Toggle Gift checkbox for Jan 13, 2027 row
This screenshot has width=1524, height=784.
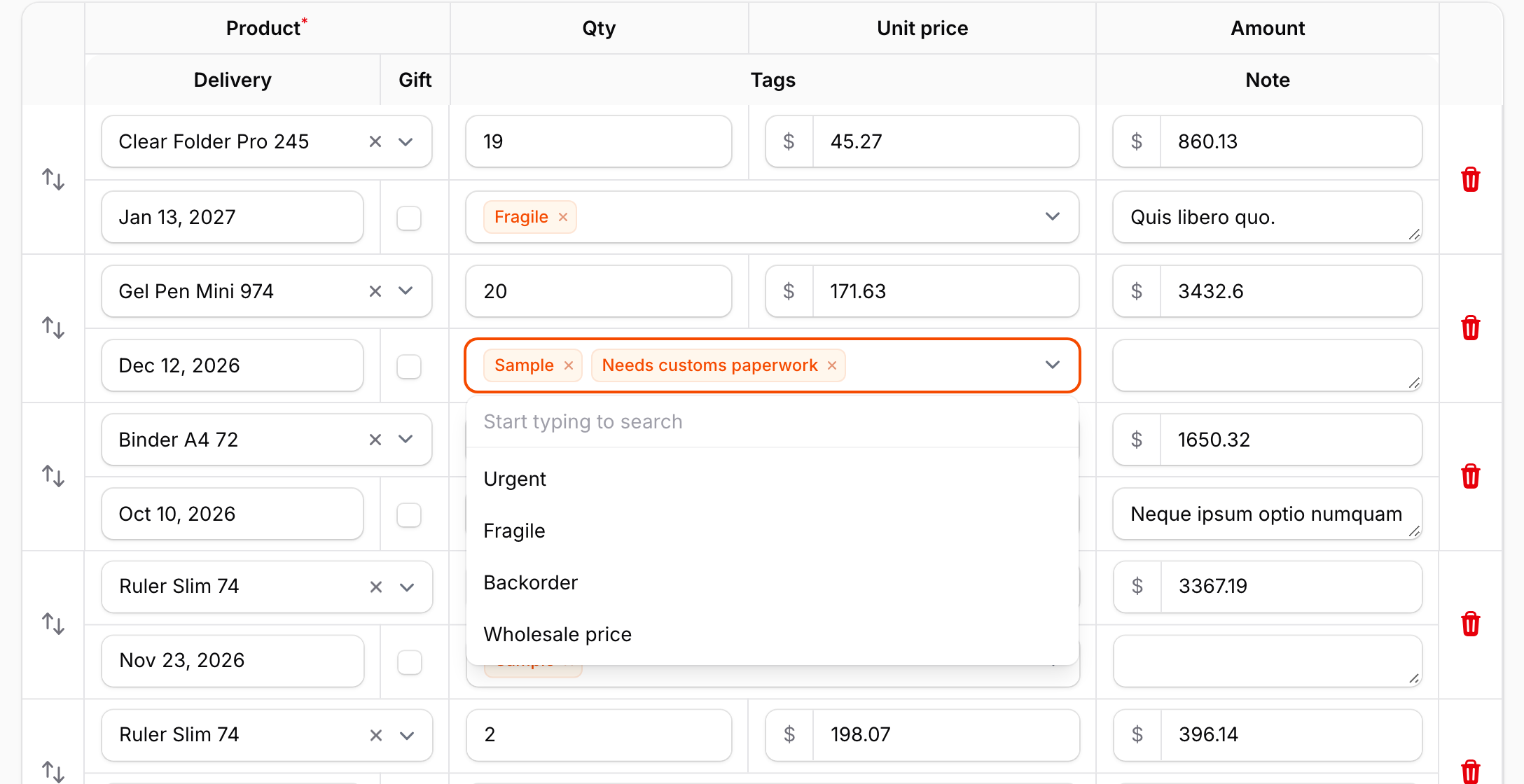click(409, 218)
